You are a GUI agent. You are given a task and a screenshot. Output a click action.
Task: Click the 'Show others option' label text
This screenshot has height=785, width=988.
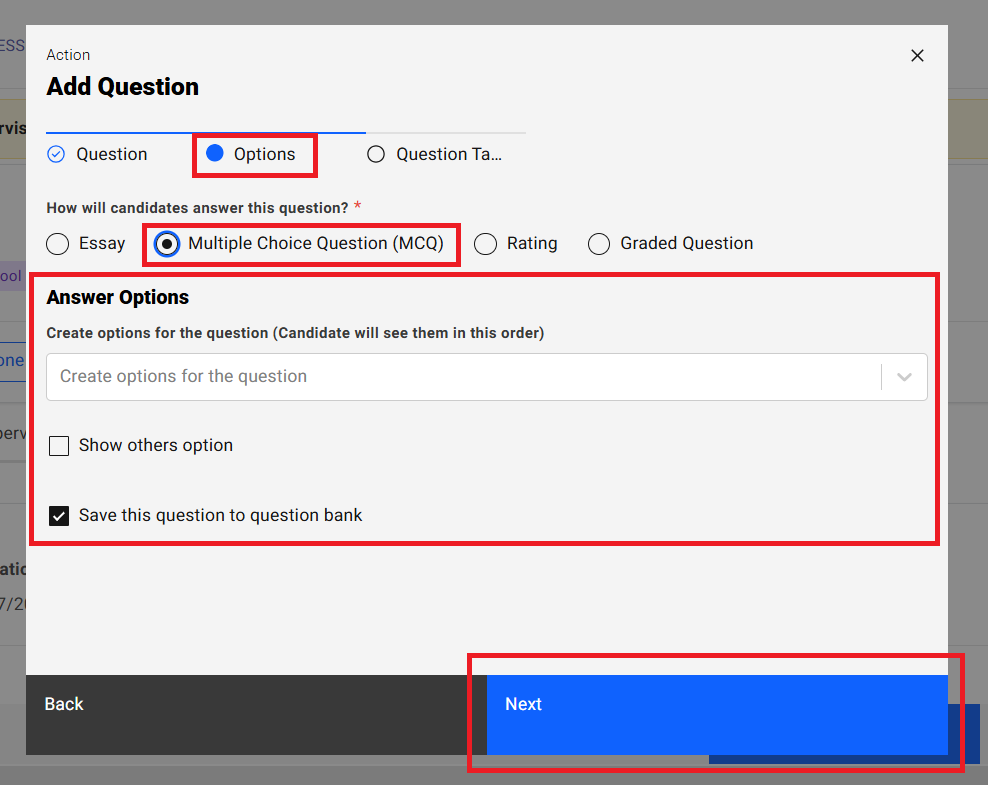tap(156, 446)
